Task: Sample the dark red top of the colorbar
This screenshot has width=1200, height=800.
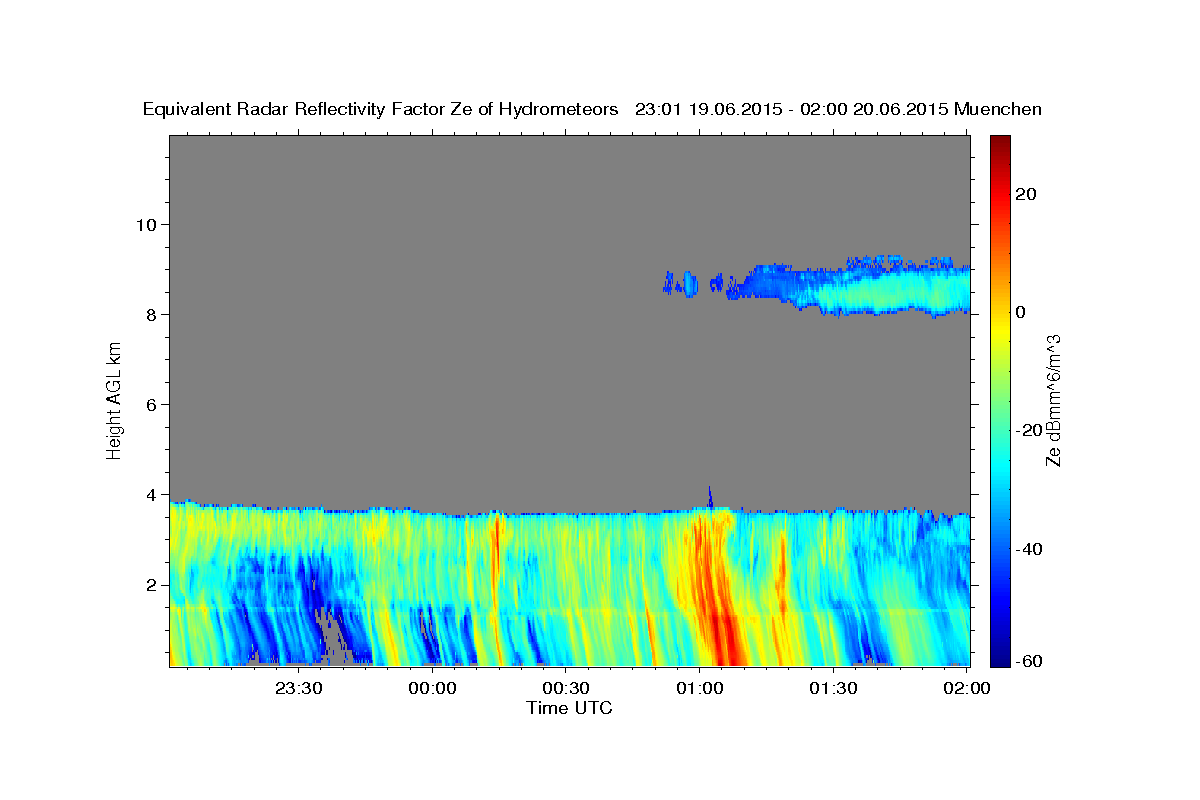Action: tap(1000, 142)
